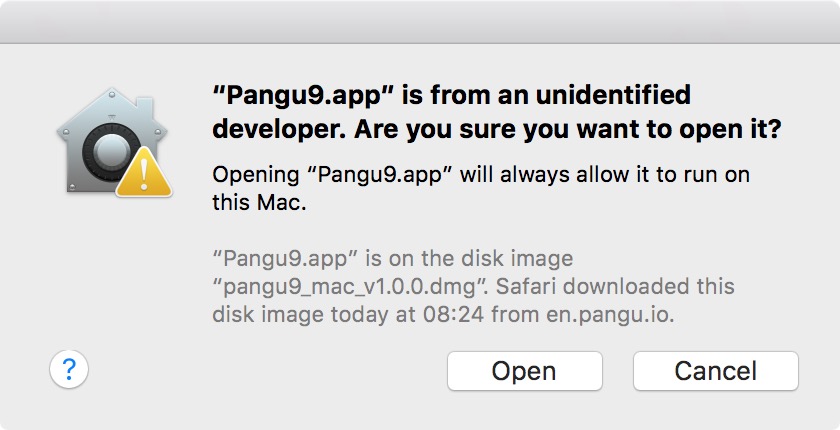Image resolution: width=840 pixels, height=430 pixels.
Task: Dismiss the dialog with Cancel
Action: (716, 371)
